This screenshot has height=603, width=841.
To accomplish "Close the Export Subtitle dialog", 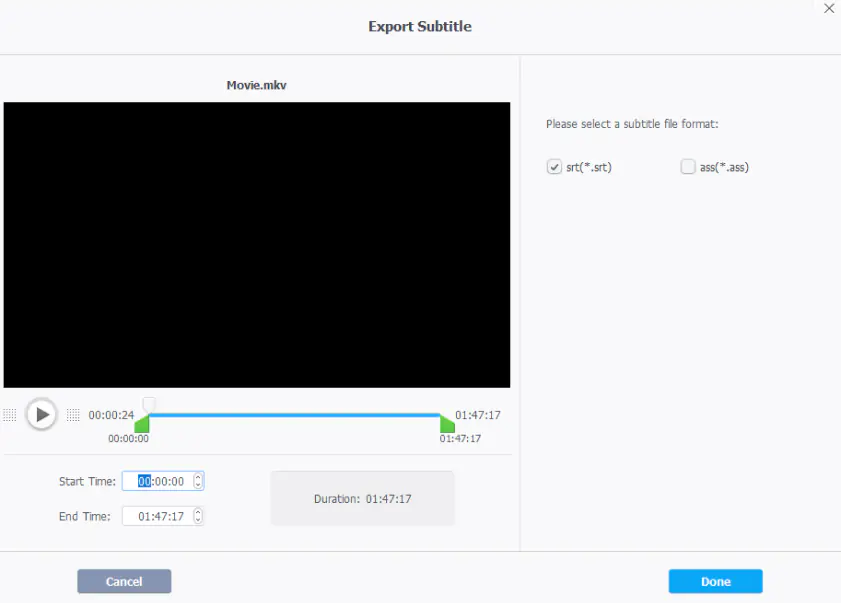I will pyautogui.click(x=829, y=9).
